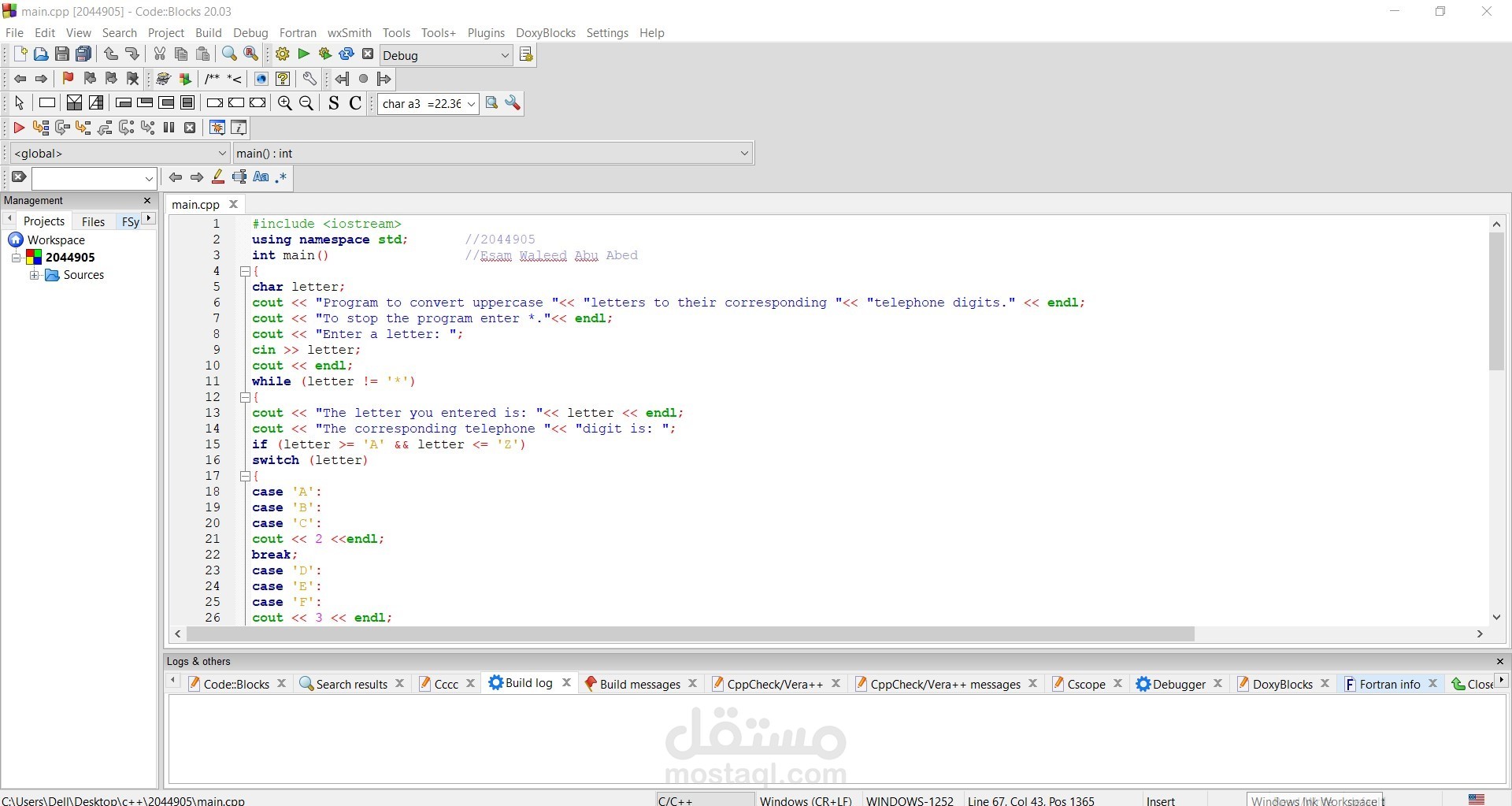Open the Debug build target dropdown
This screenshot has width=1512, height=806.
pos(447,55)
